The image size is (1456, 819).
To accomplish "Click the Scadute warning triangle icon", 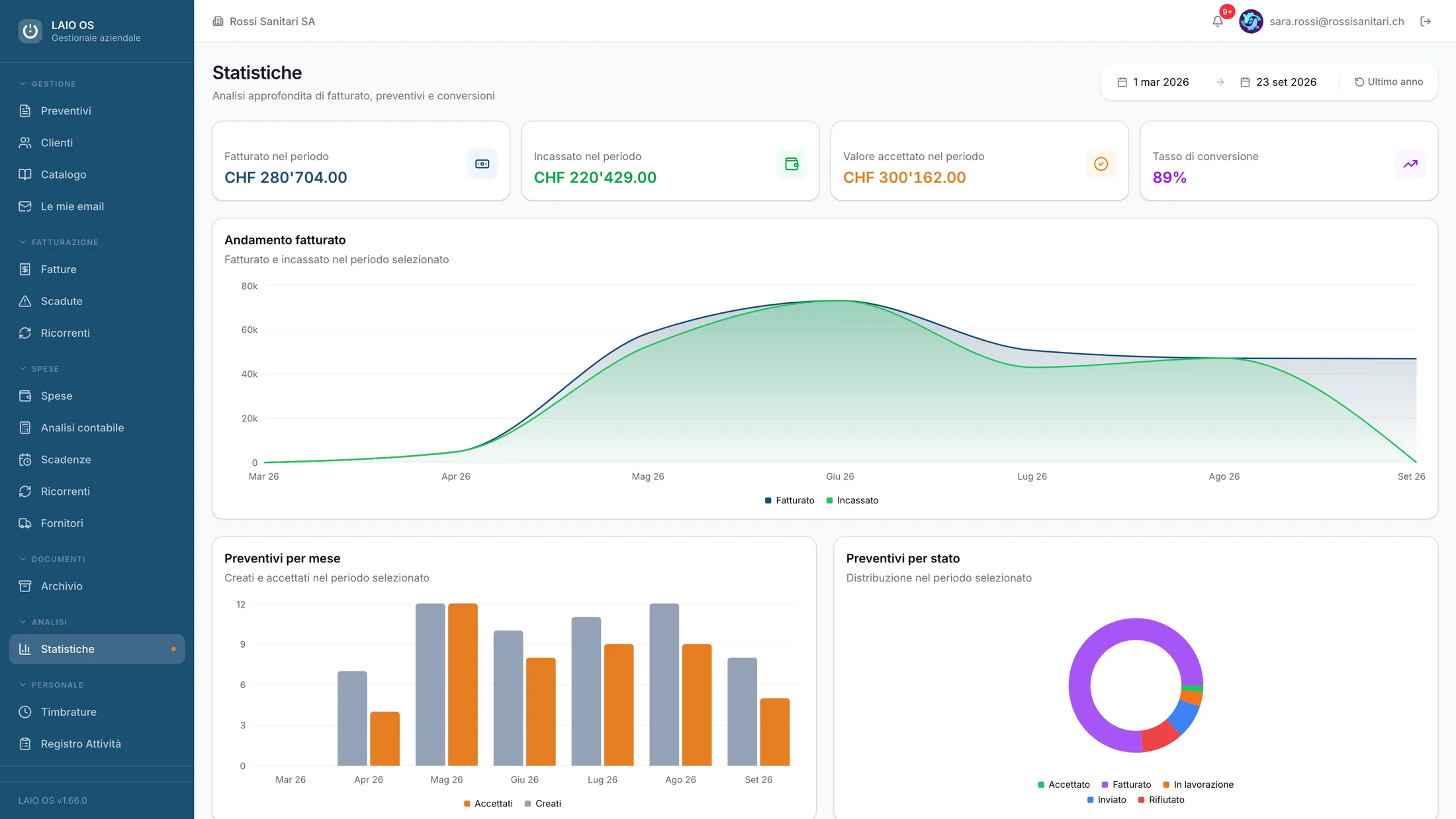I will pos(25,301).
